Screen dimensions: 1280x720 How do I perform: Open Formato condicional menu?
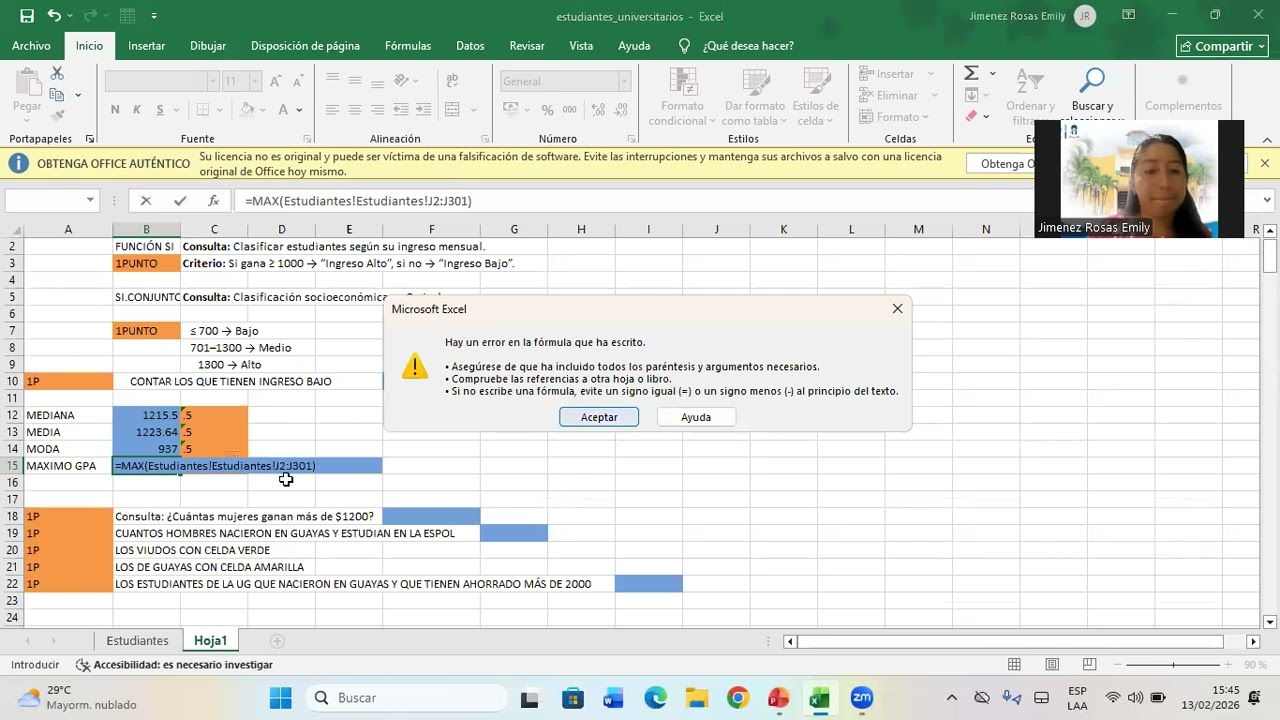click(681, 98)
